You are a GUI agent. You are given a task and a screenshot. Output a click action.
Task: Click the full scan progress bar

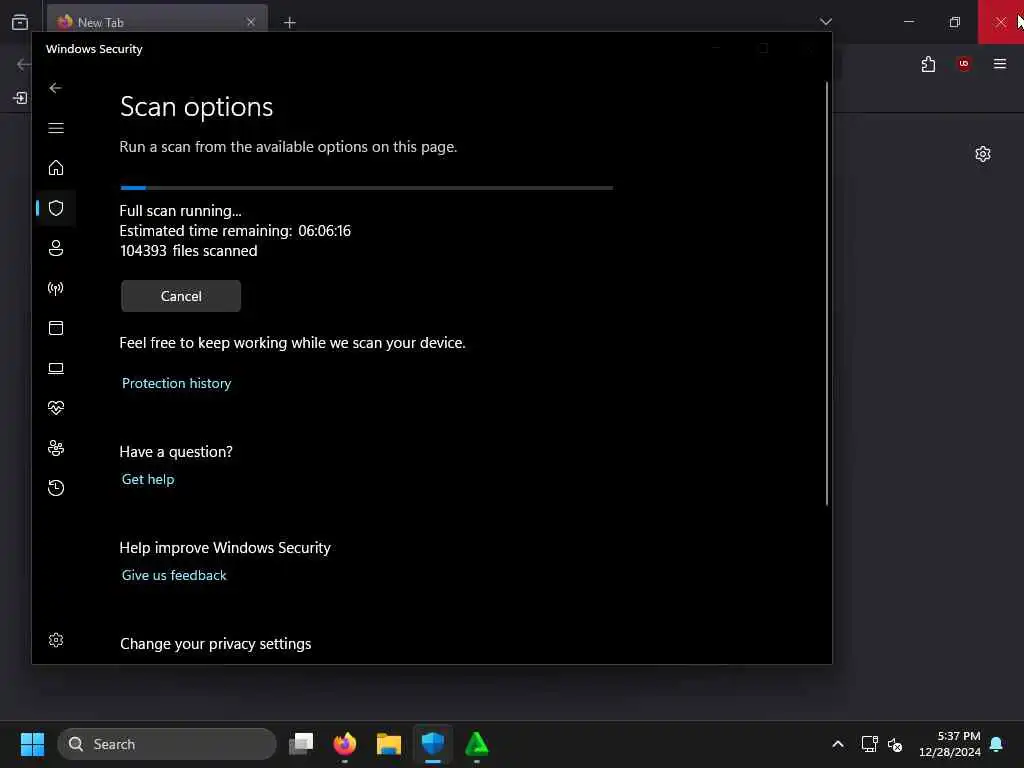(366, 188)
